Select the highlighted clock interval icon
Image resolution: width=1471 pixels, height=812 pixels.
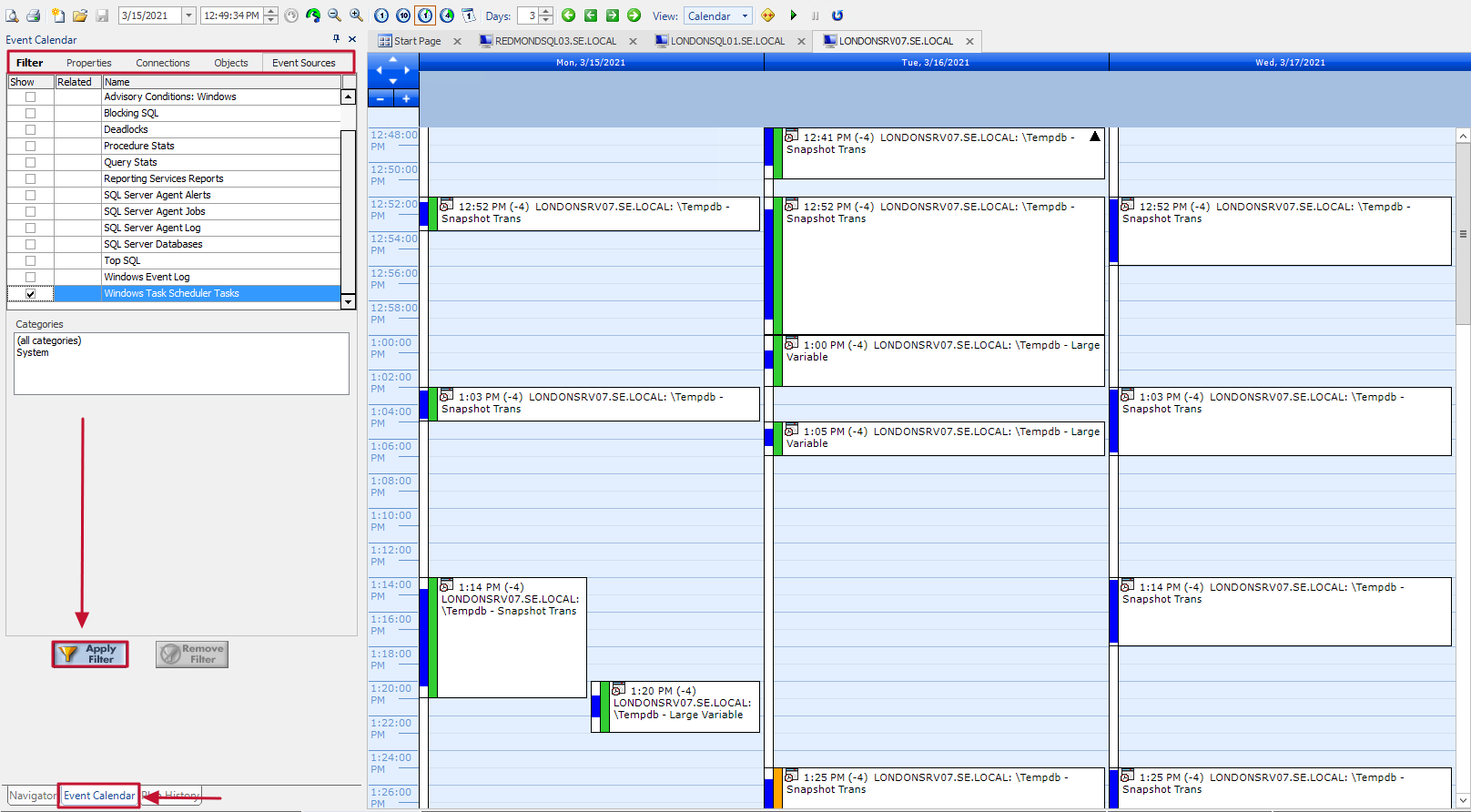click(x=425, y=15)
